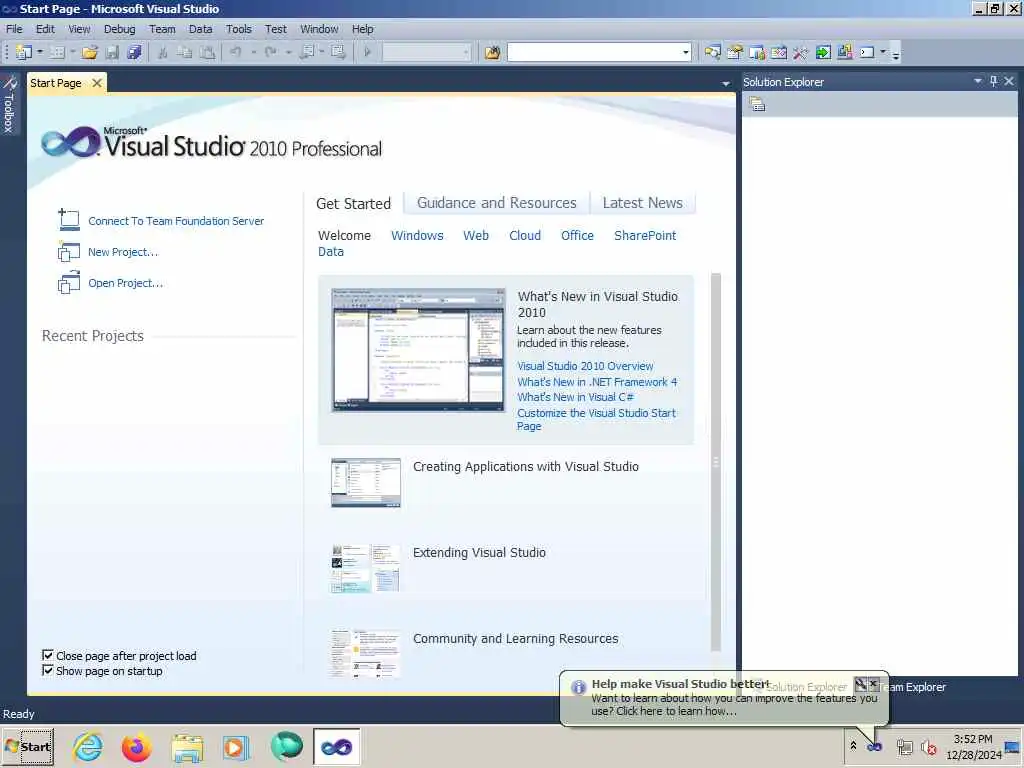This screenshot has height=768, width=1024.
Task: Select the SharePoint sub-tab
Action: [x=645, y=236]
